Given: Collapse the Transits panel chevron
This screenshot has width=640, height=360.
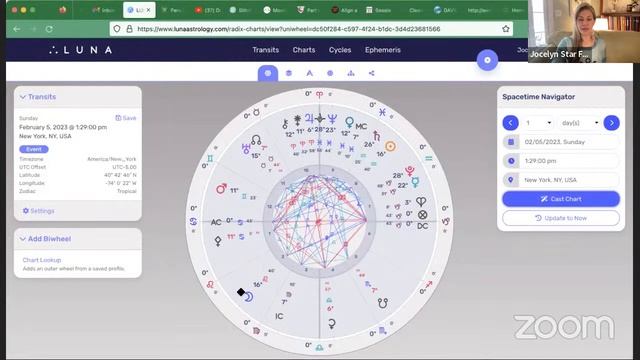Looking at the screenshot, I should pyautogui.click(x=23, y=97).
